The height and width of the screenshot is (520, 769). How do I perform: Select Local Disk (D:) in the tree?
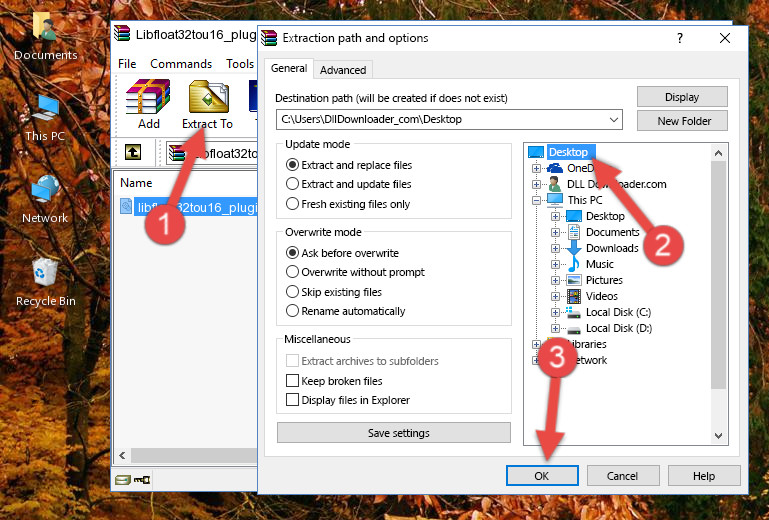tap(618, 328)
